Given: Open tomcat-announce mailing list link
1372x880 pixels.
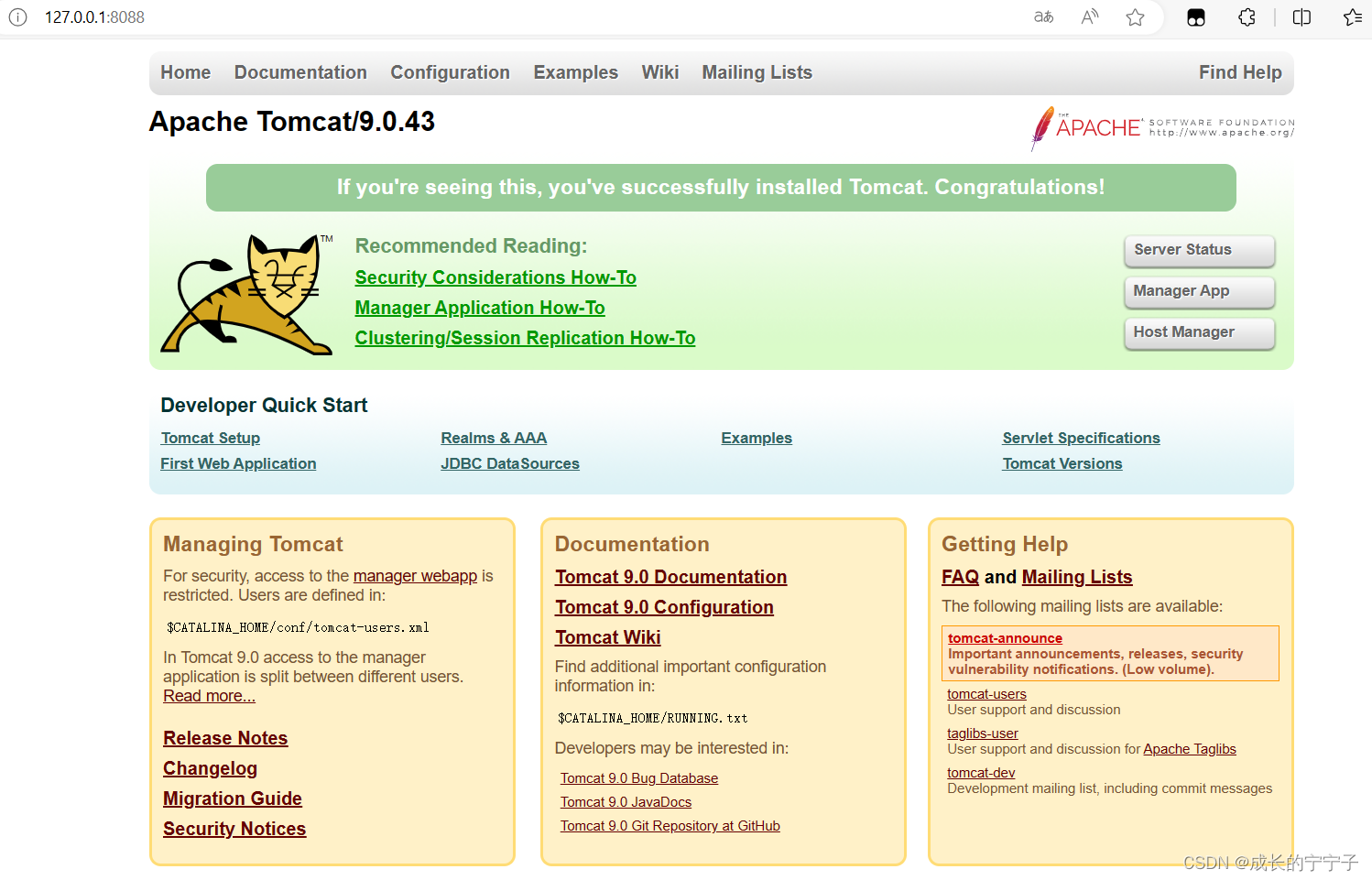Looking at the screenshot, I should tap(1005, 638).
